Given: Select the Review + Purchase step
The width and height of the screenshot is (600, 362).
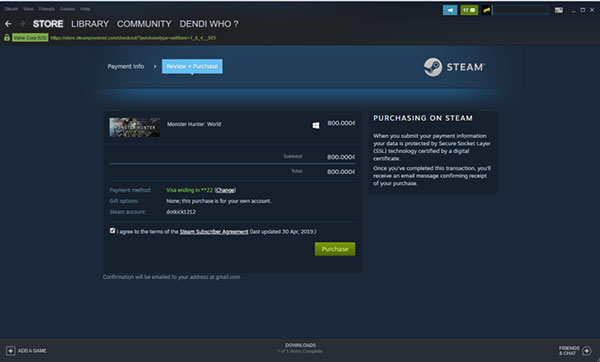Looking at the screenshot, I should (x=192, y=66).
